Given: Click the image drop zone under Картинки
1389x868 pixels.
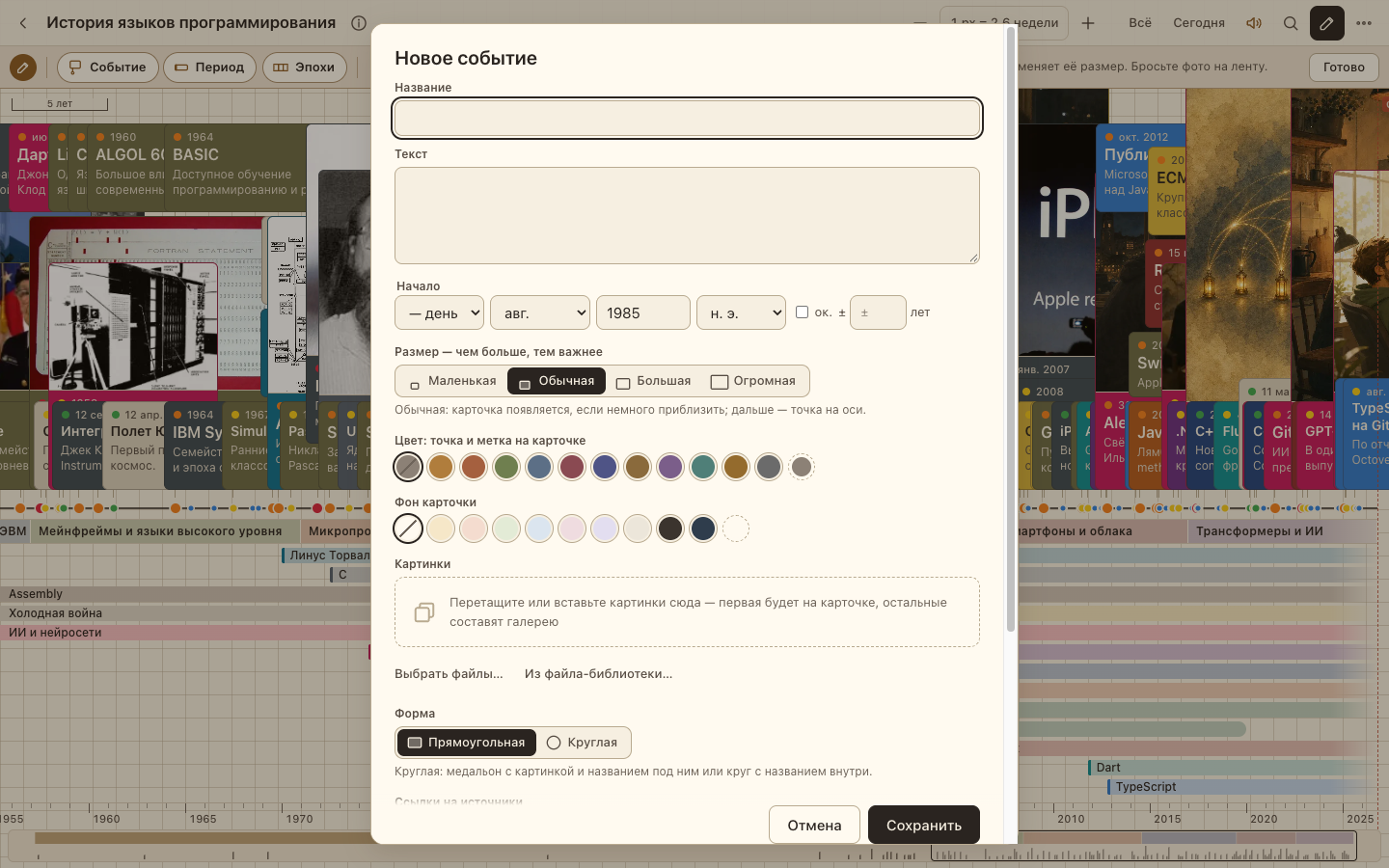Looking at the screenshot, I should tap(687, 612).
